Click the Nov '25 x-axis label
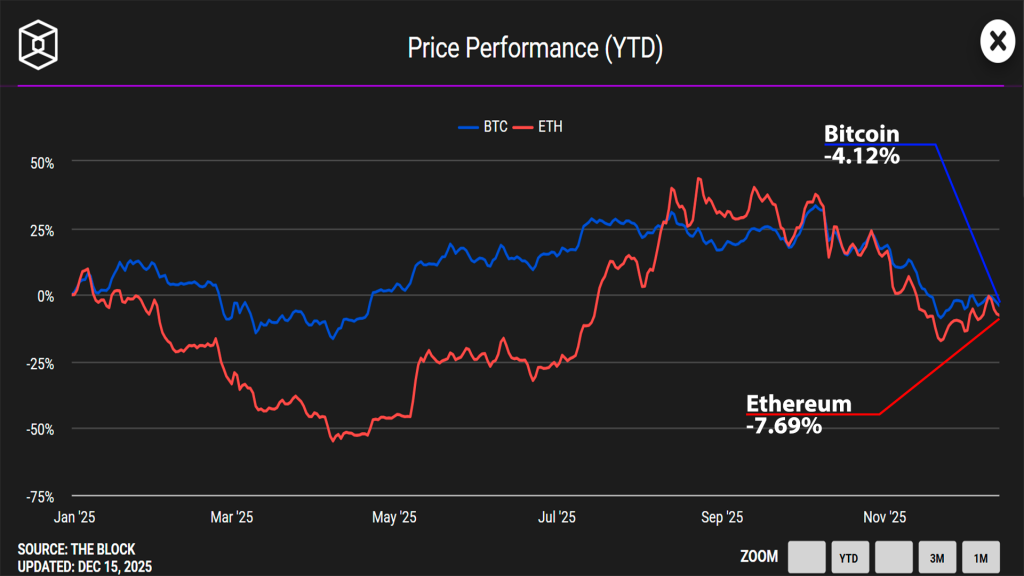1024x576 pixels. pos(884,517)
